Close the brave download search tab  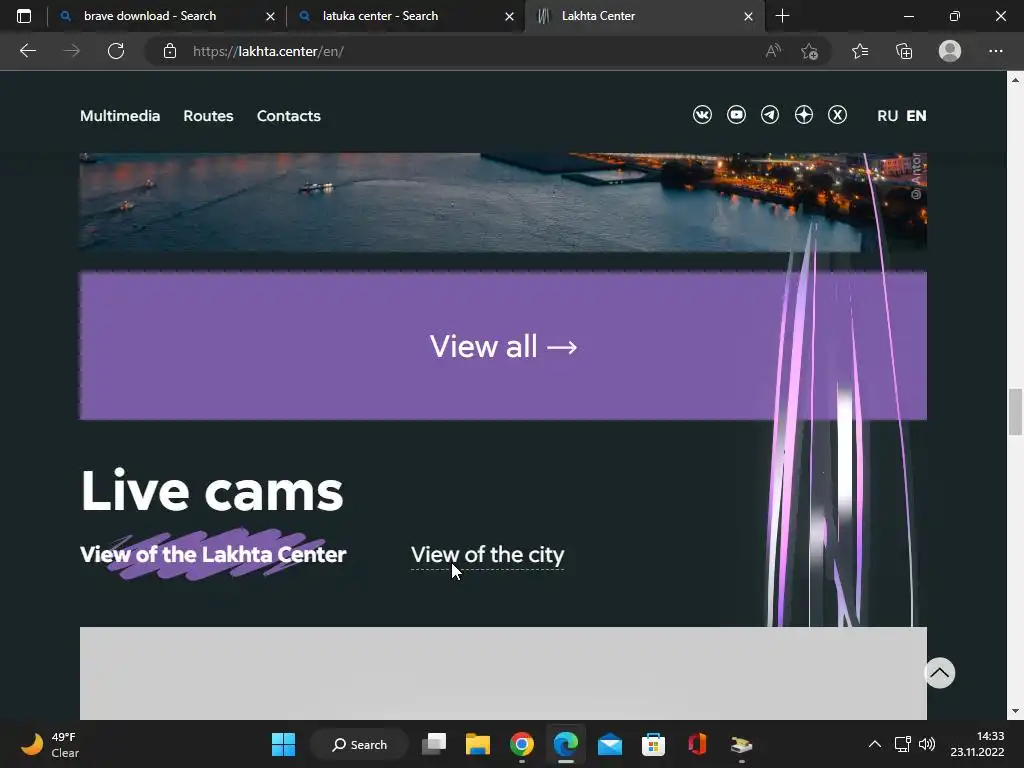270,16
